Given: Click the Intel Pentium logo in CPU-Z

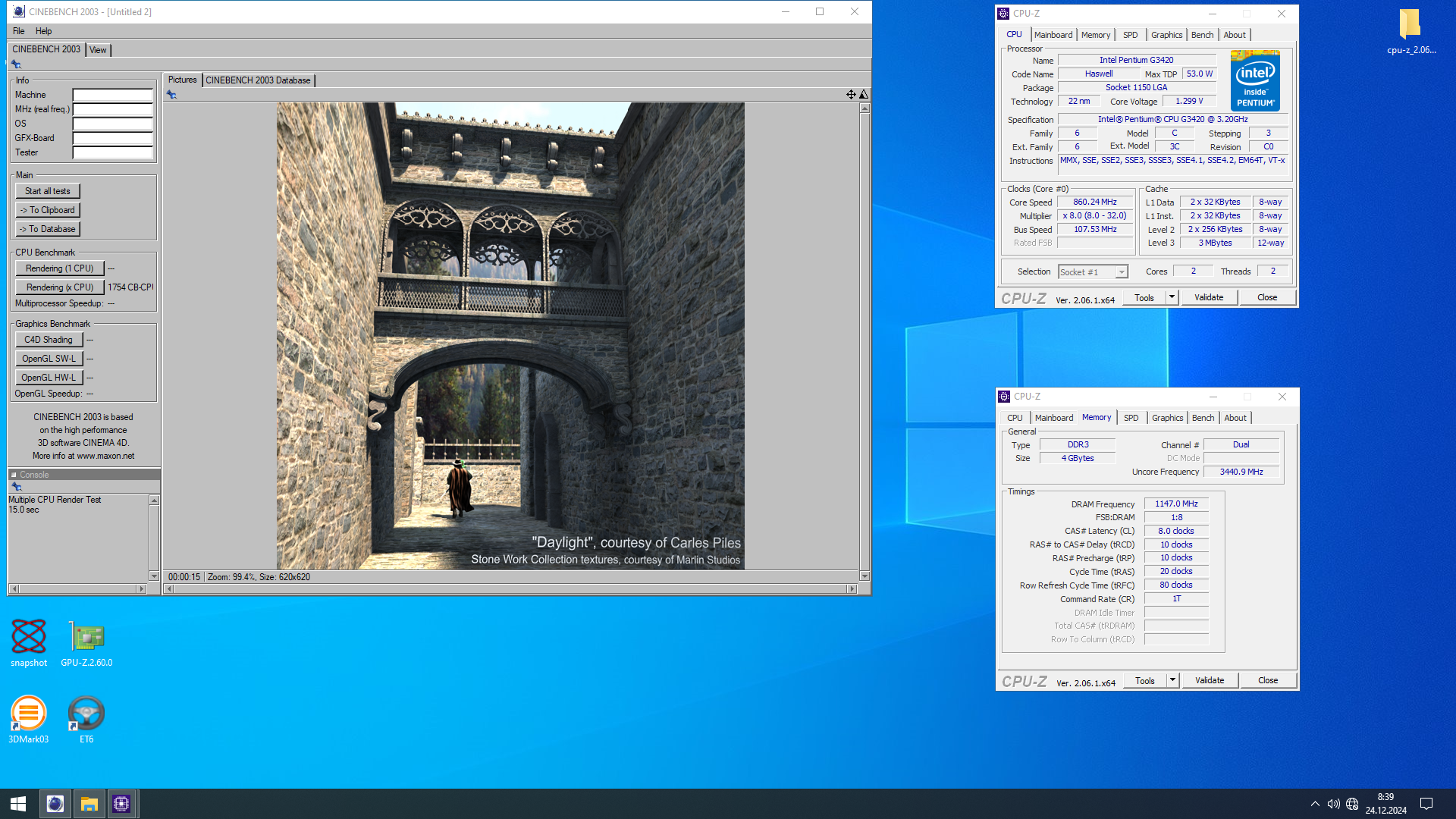Looking at the screenshot, I should click(x=1255, y=80).
